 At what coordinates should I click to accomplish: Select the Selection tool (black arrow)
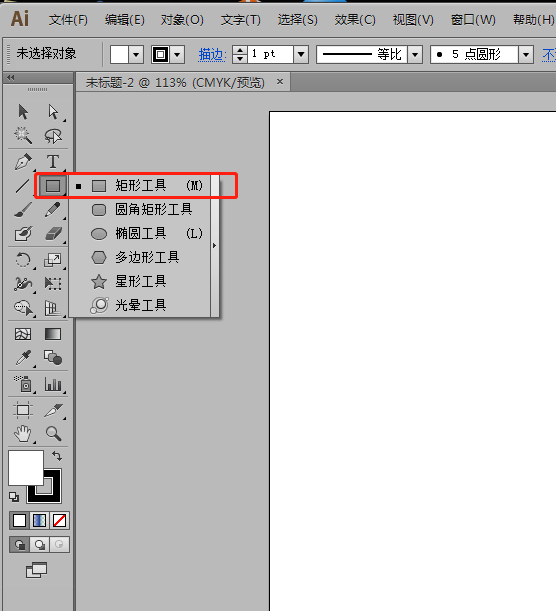tap(23, 112)
